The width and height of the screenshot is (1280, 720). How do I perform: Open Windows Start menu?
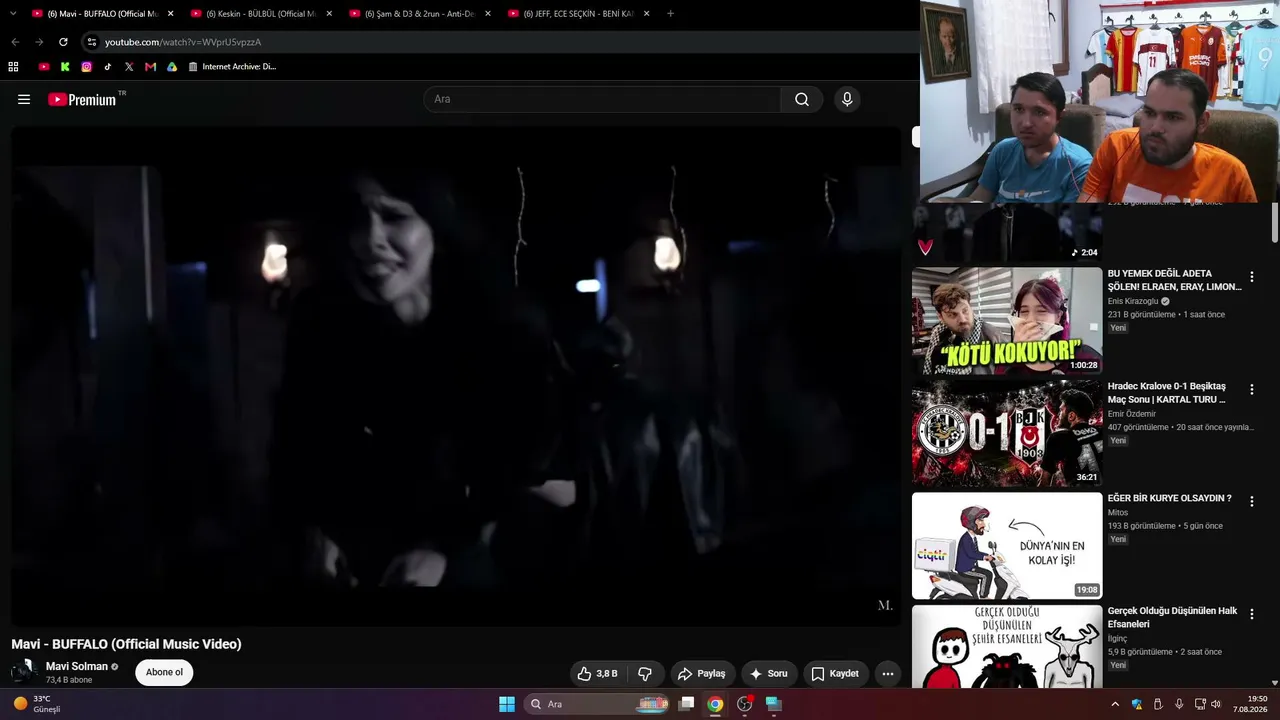[x=507, y=704]
